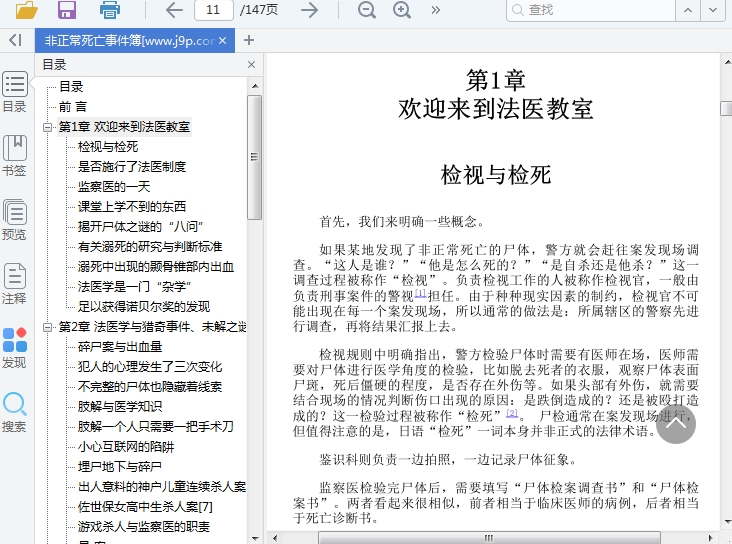732x544 pixels.
Task: Open the 注释 annotations panel
Action: [x=15, y=284]
